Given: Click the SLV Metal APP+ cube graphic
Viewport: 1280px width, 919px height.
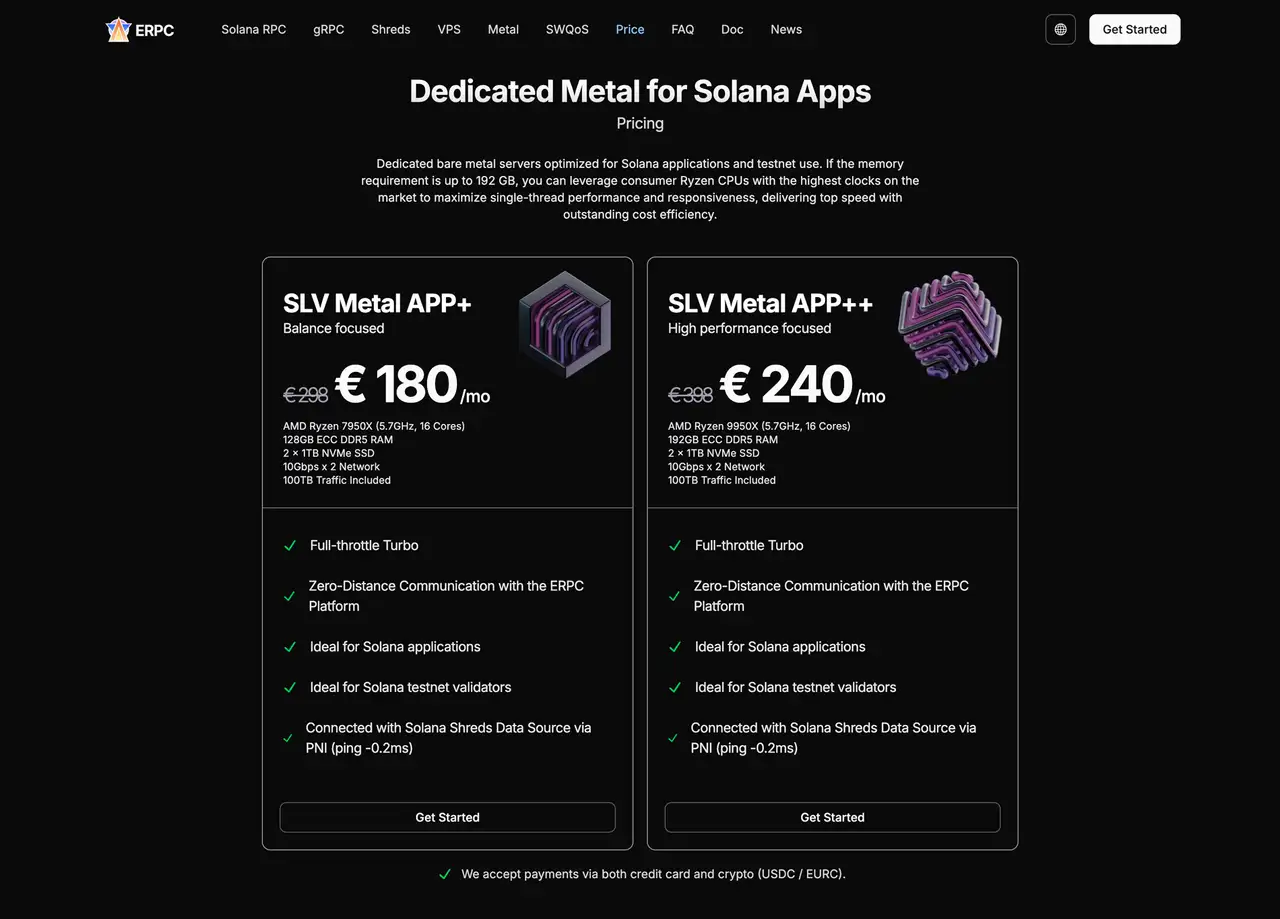Looking at the screenshot, I should click(x=565, y=325).
